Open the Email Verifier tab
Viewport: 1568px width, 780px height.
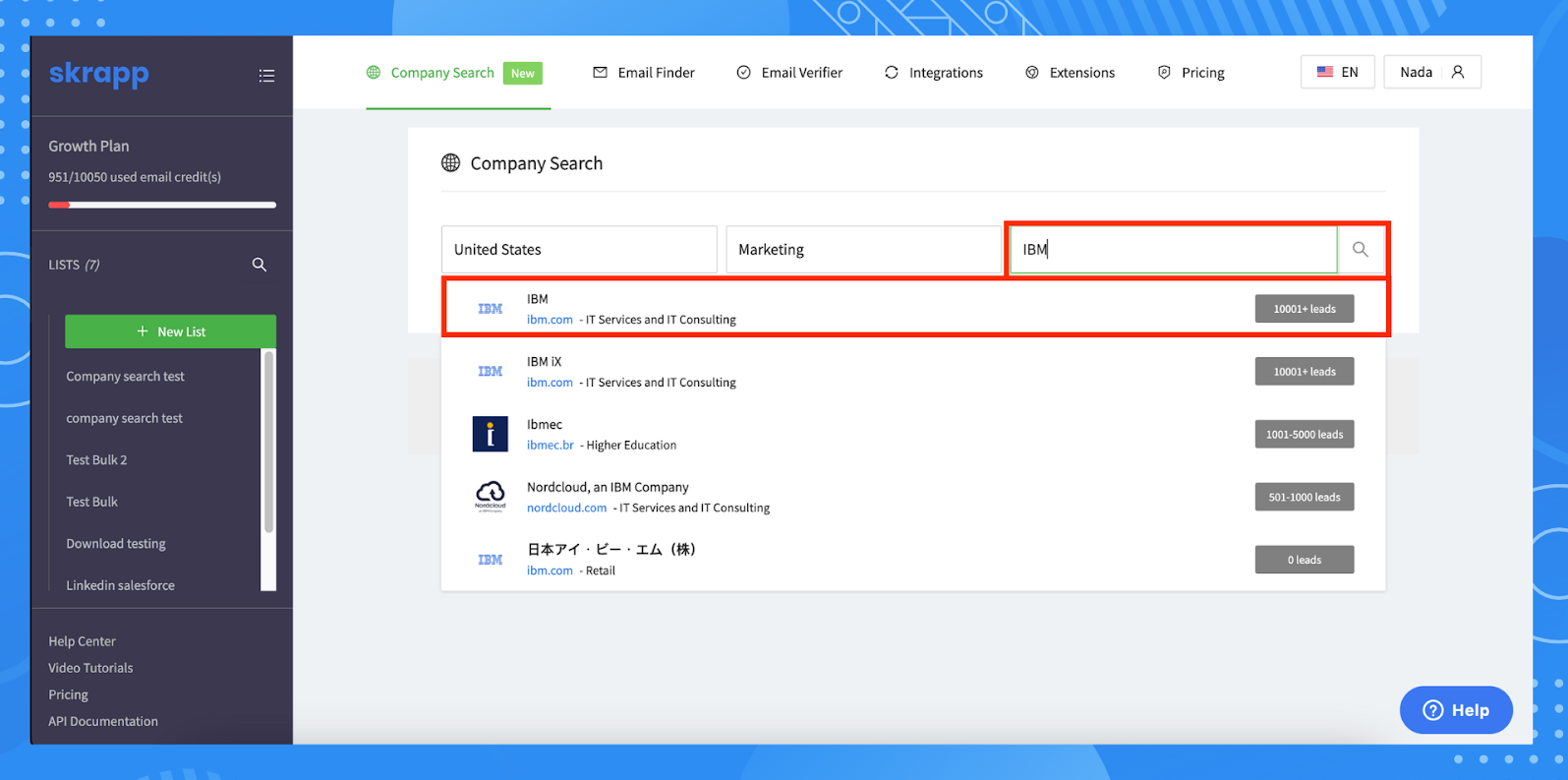[x=789, y=73]
